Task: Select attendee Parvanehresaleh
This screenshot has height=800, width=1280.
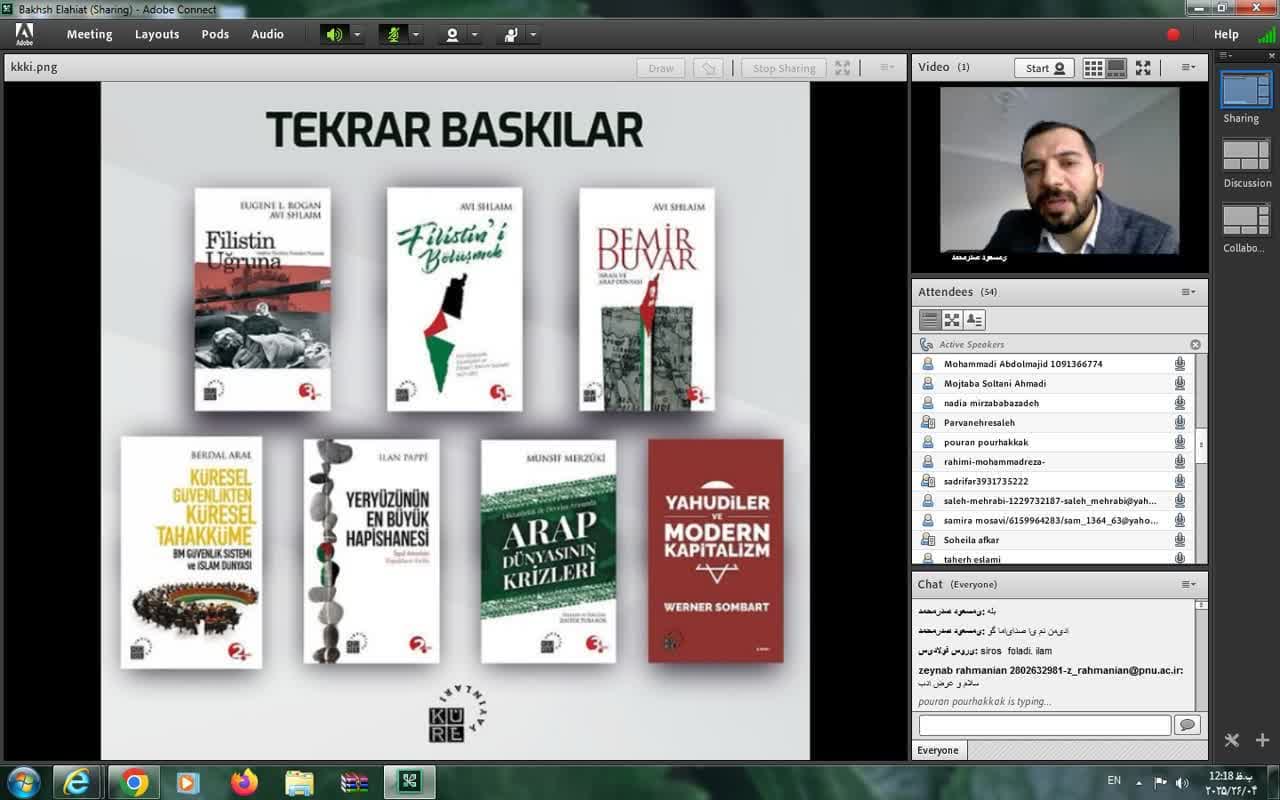Action: [x=1055, y=422]
